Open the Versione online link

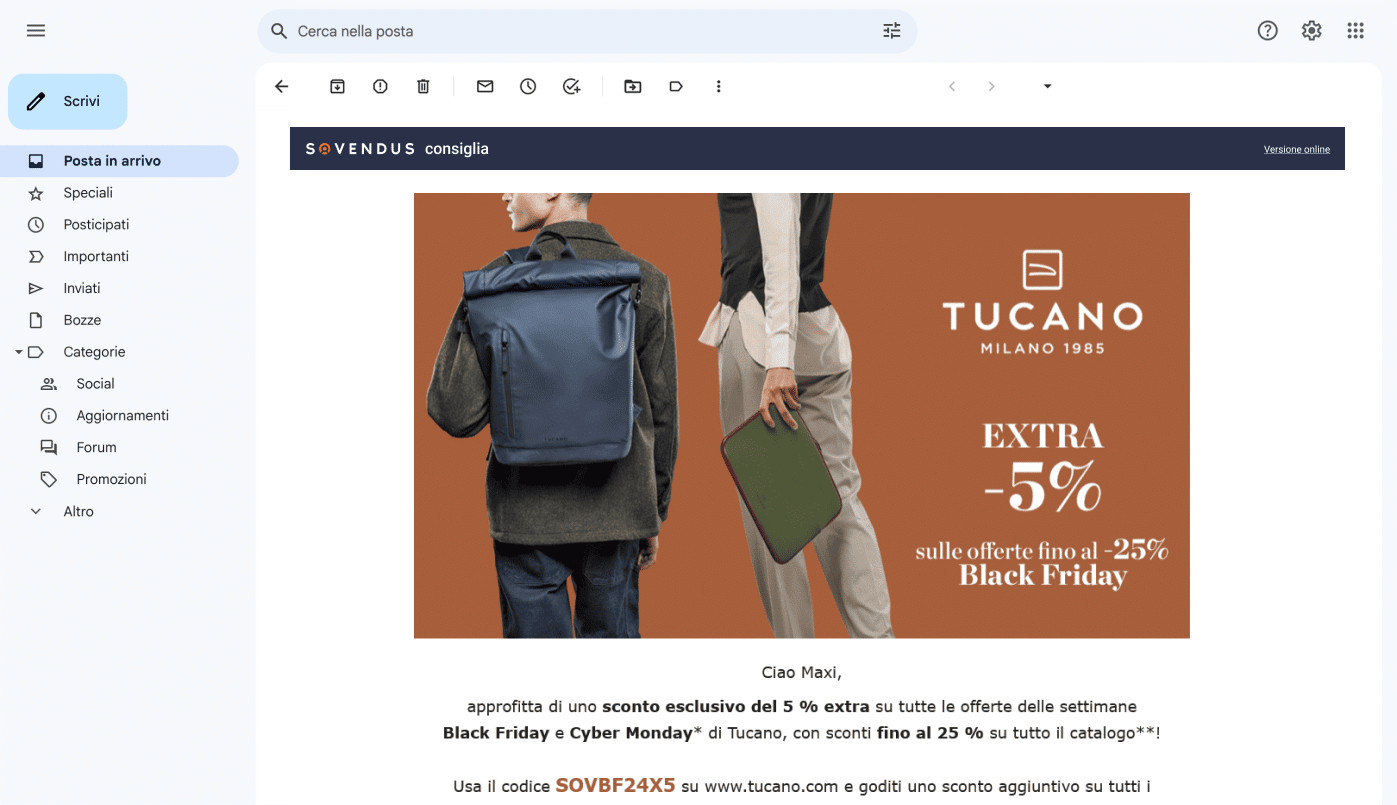[1296, 149]
